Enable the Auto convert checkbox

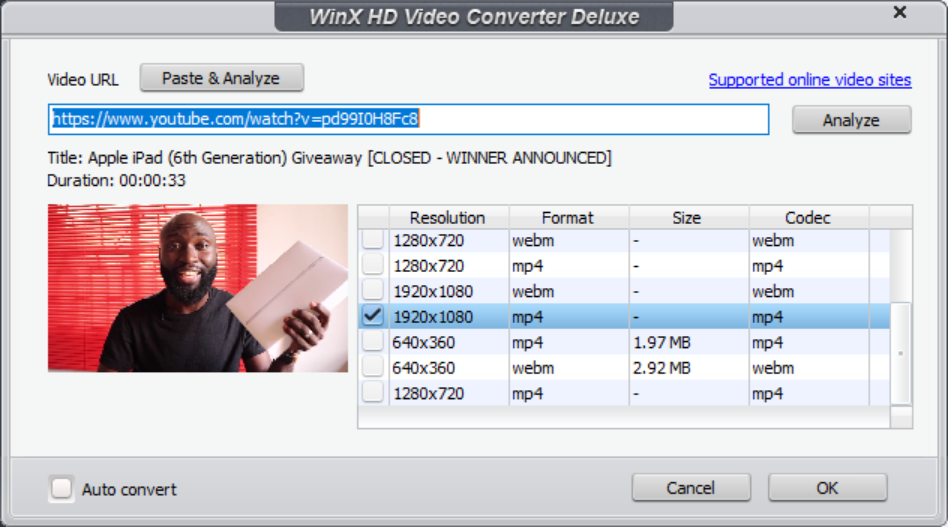pos(61,488)
